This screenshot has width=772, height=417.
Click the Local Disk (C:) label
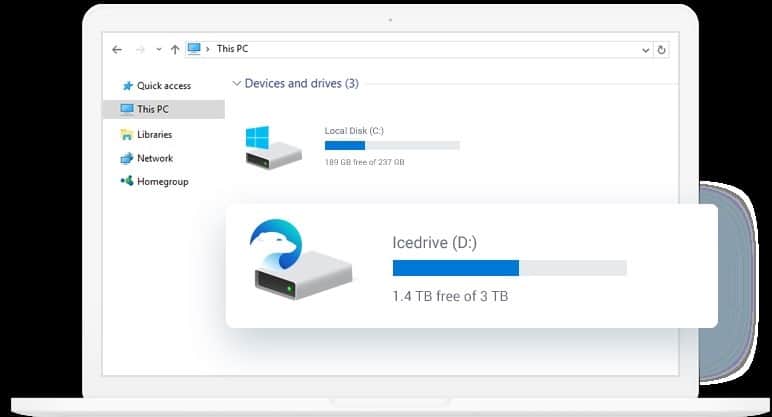354,131
